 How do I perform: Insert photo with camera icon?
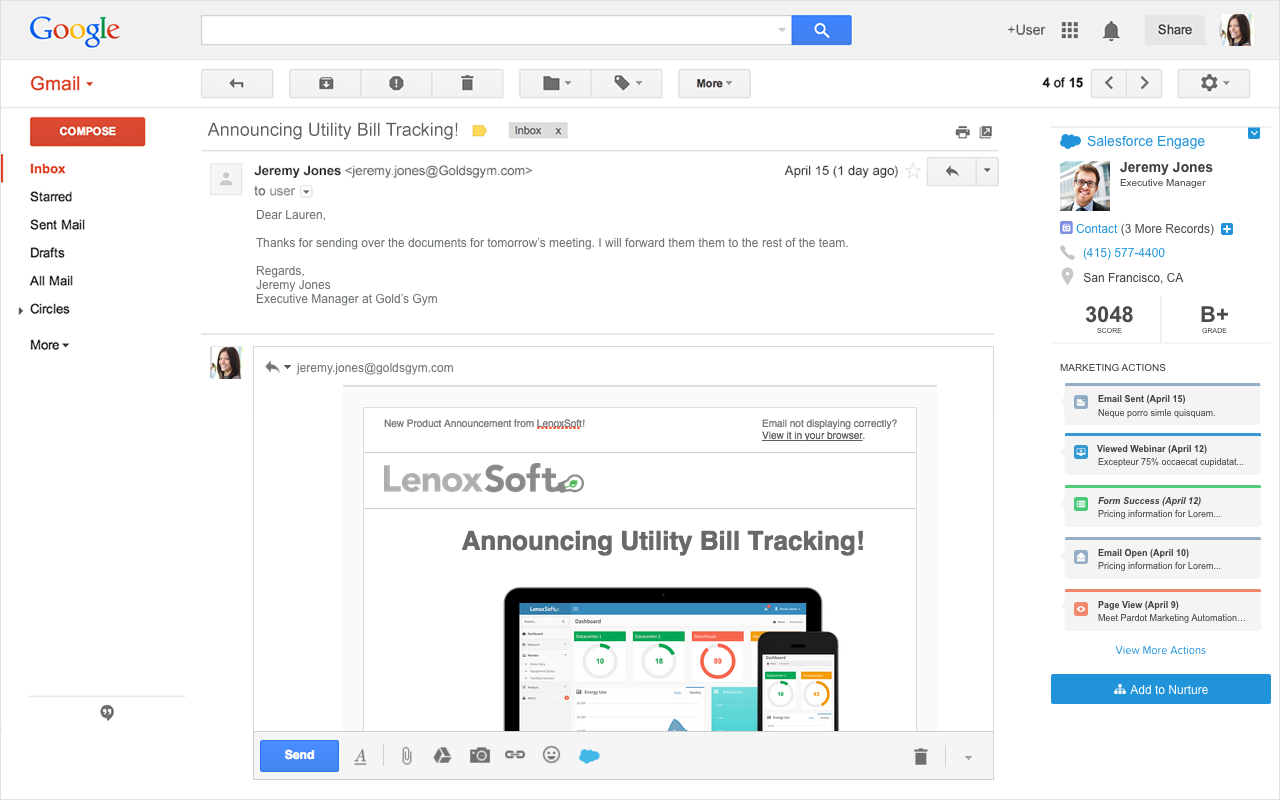(480, 755)
